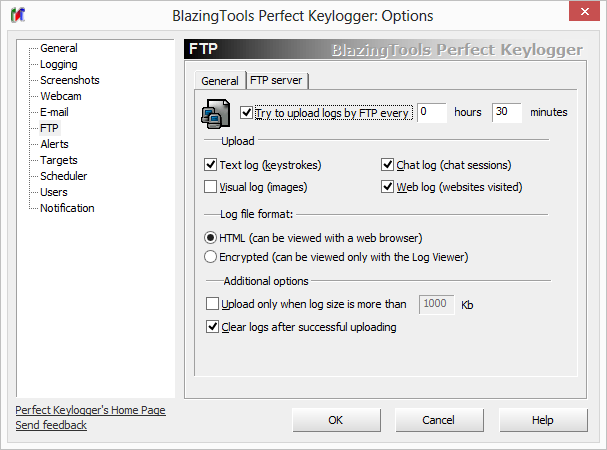The image size is (607, 450).
Task: Click the Cancel button
Action: click(x=438, y=420)
